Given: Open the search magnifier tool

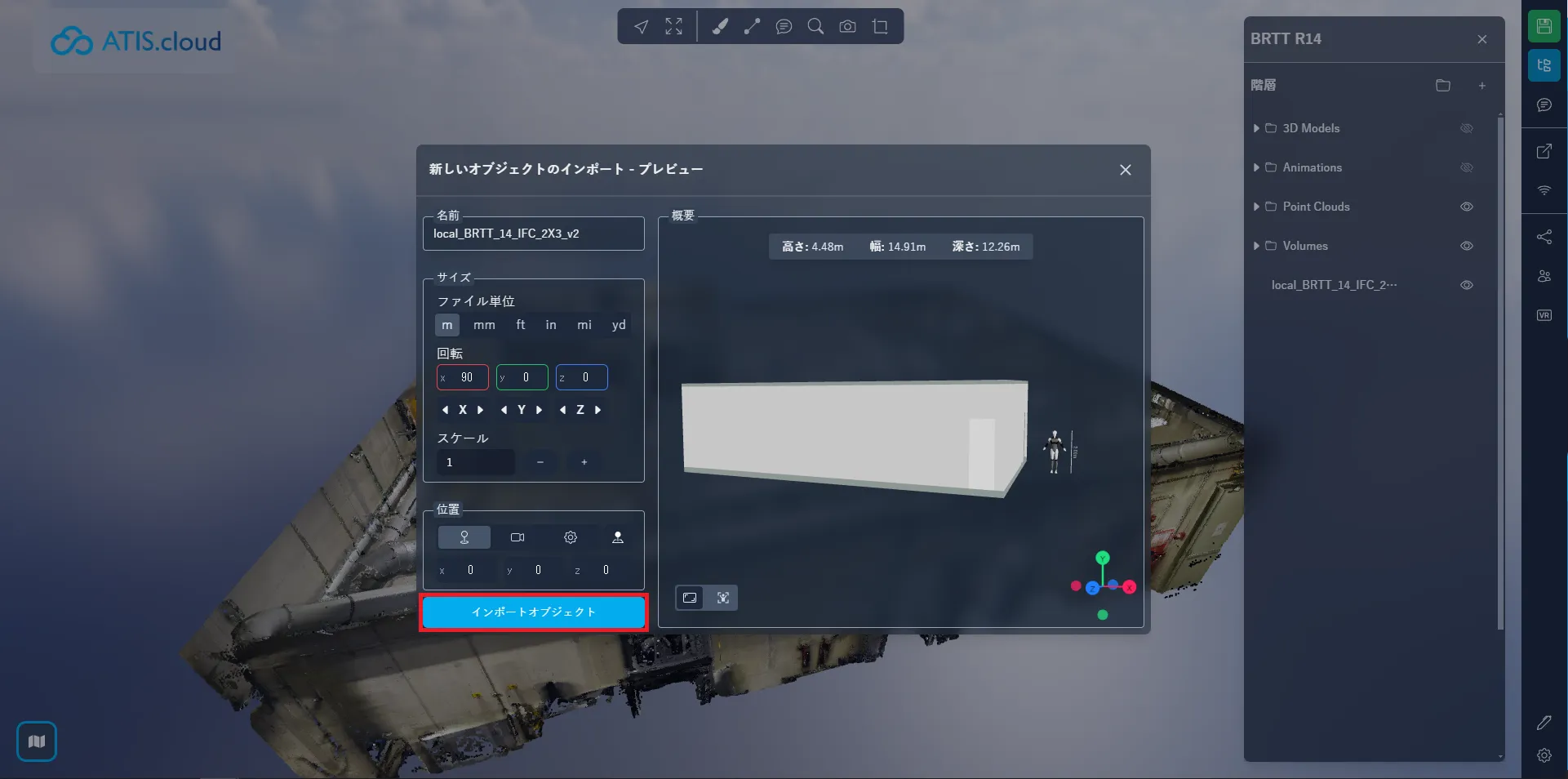Looking at the screenshot, I should (815, 27).
